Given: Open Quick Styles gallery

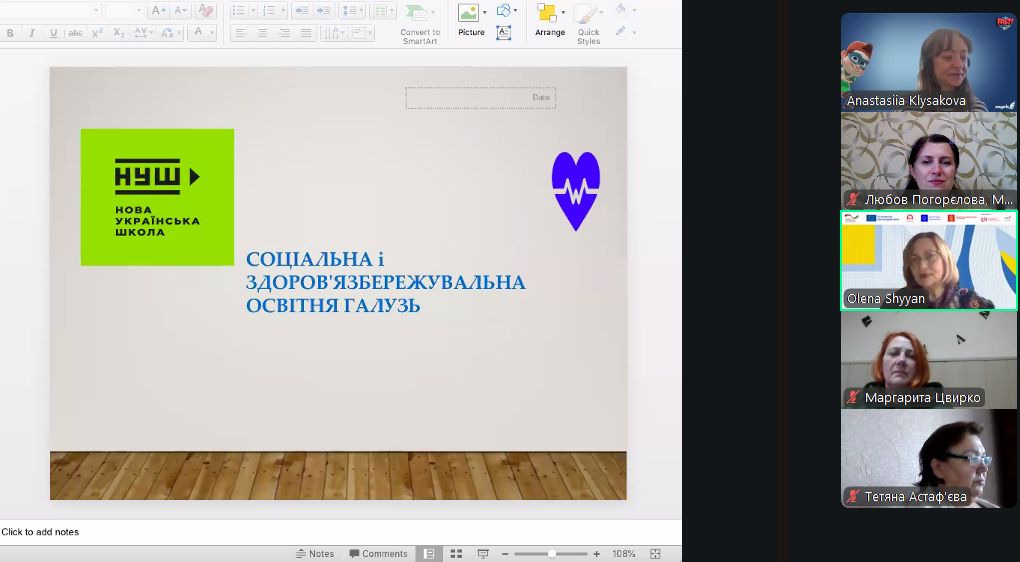Looking at the screenshot, I should click(x=588, y=20).
